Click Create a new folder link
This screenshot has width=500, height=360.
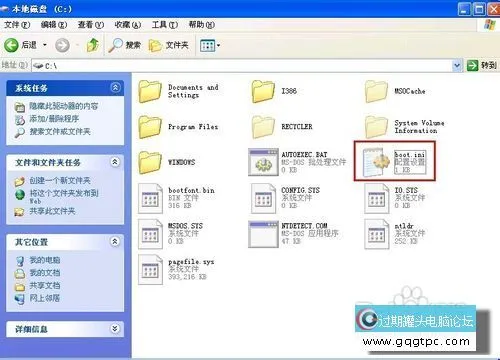pyautogui.click(x=60, y=181)
